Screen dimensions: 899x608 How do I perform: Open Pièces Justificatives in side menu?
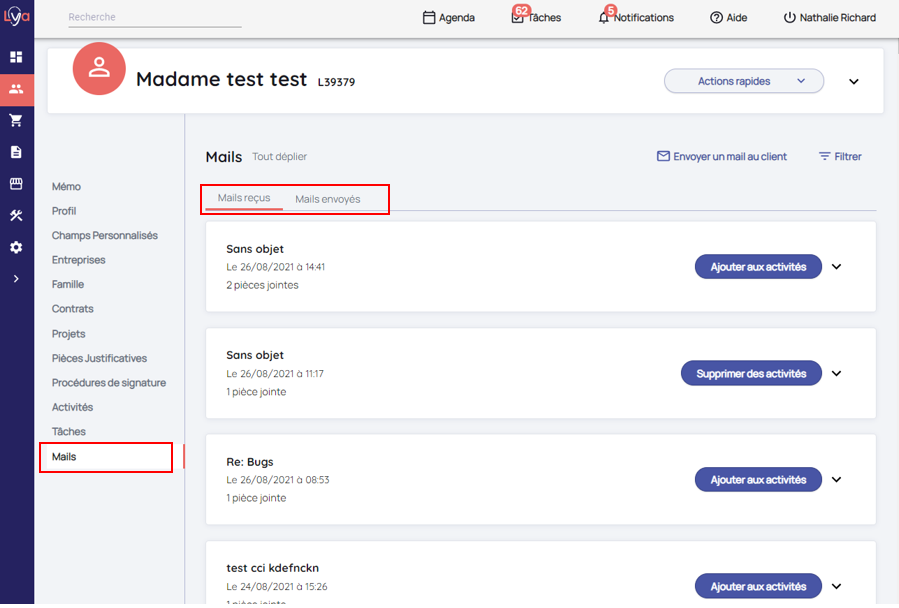99,358
